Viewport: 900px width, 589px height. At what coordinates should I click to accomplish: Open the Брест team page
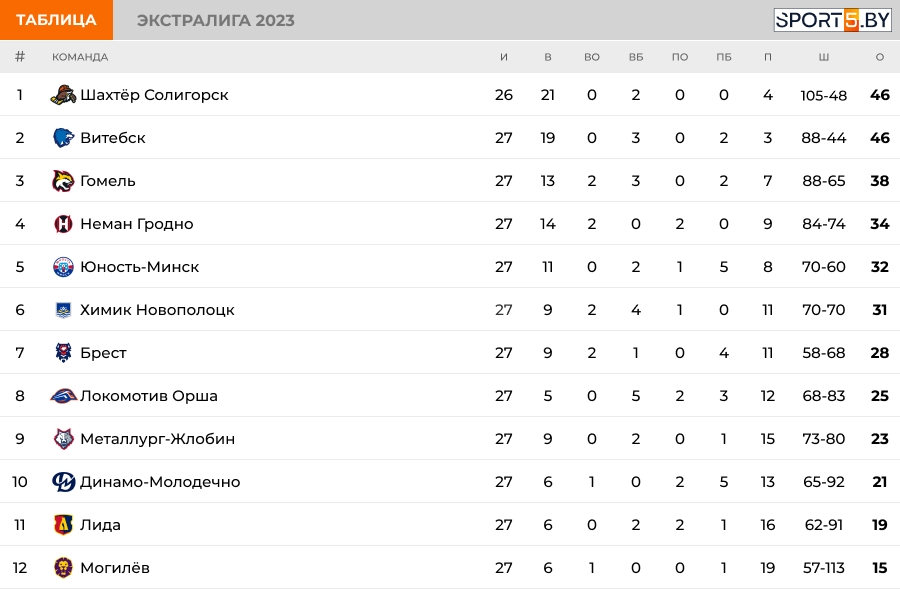point(103,353)
